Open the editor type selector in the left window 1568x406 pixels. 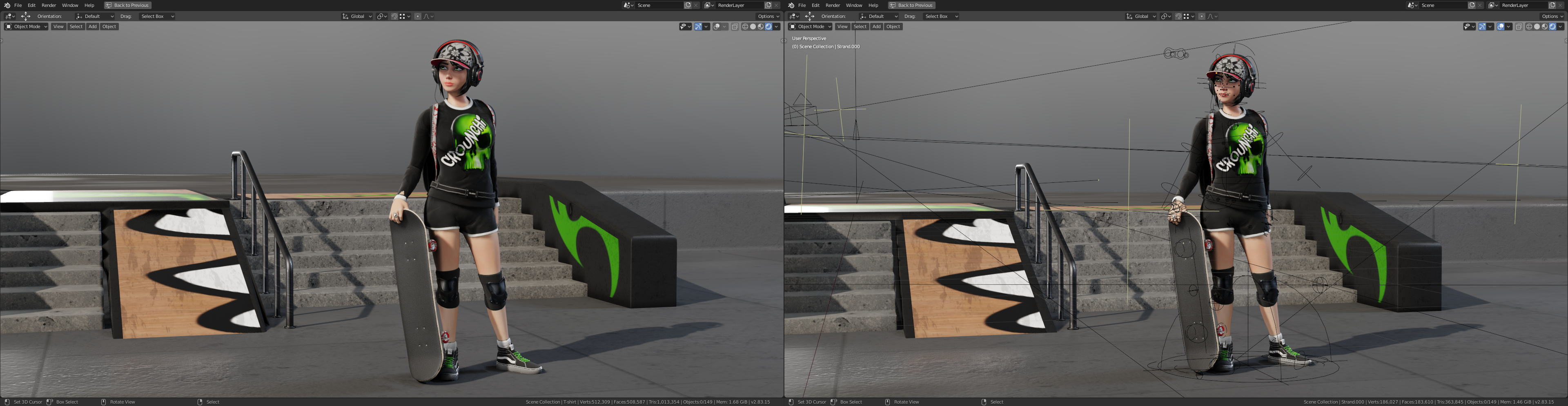coord(10,16)
